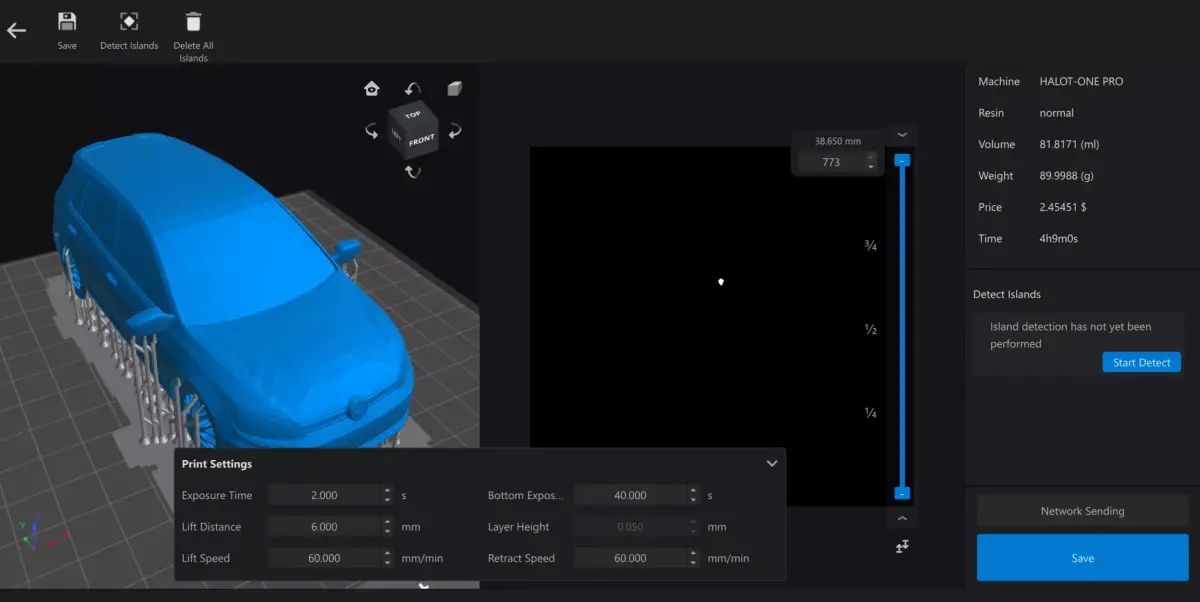Start island detection with Start Detect
The image size is (1200, 602).
[x=1142, y=362]
